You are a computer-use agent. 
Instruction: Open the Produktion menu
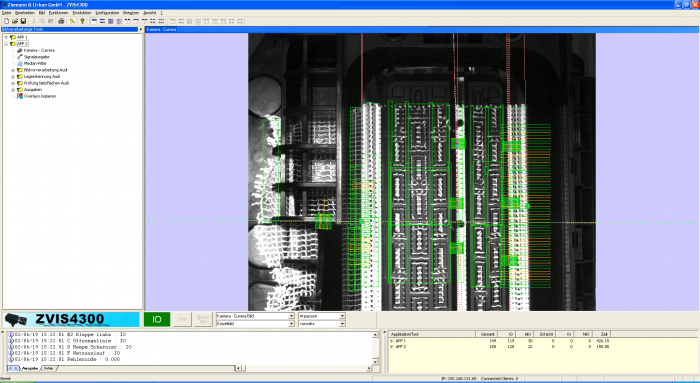coord(82,13)
